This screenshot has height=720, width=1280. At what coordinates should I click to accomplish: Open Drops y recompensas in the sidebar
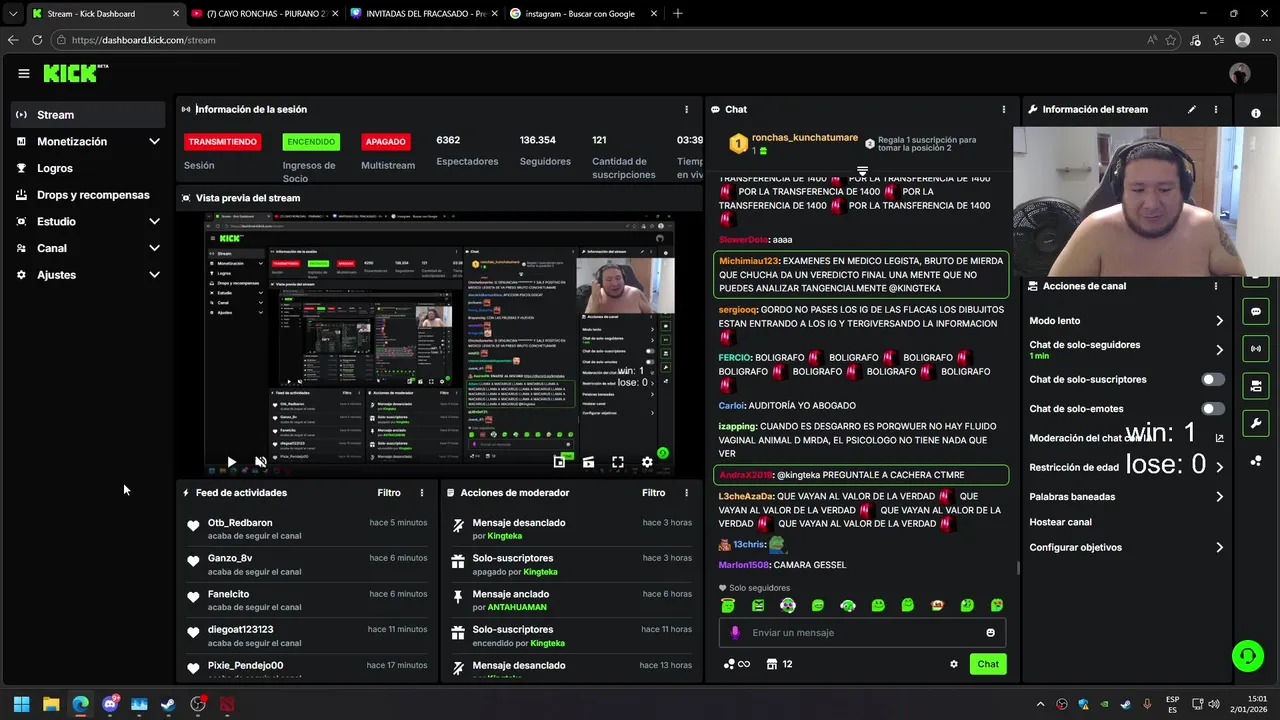89,195
